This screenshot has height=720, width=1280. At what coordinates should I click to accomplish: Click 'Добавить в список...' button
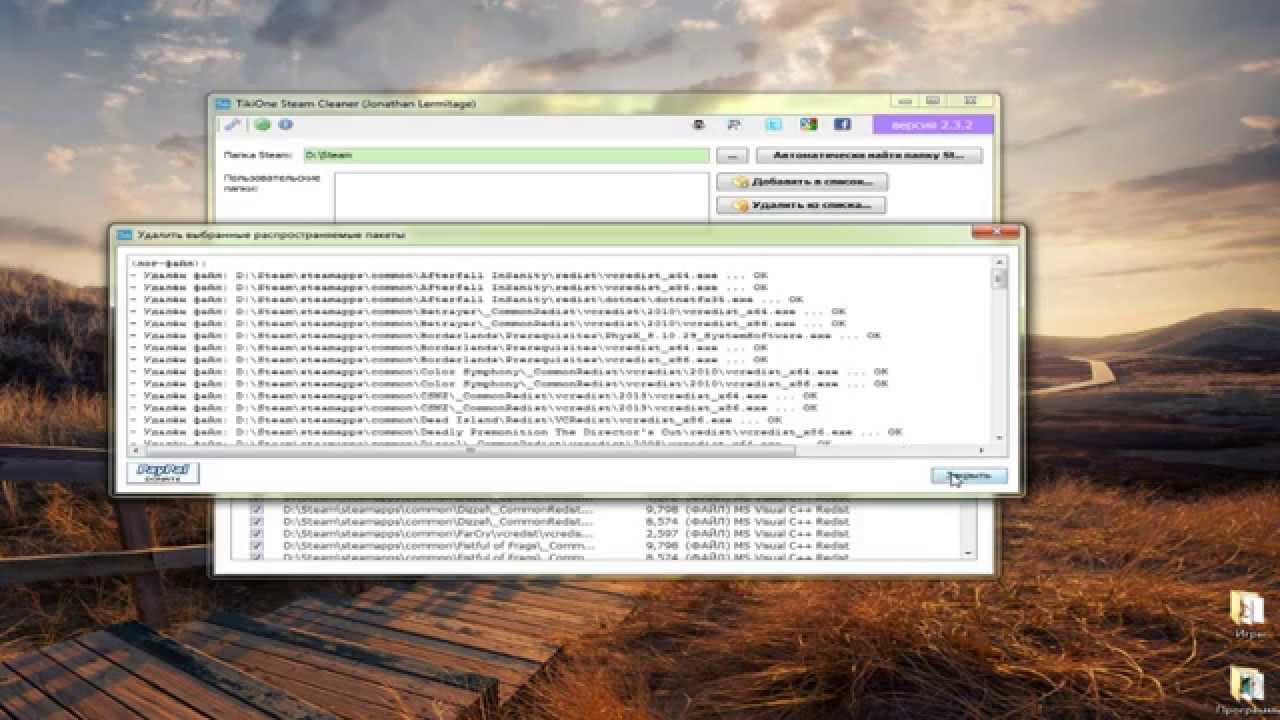(x=802, y=182)
